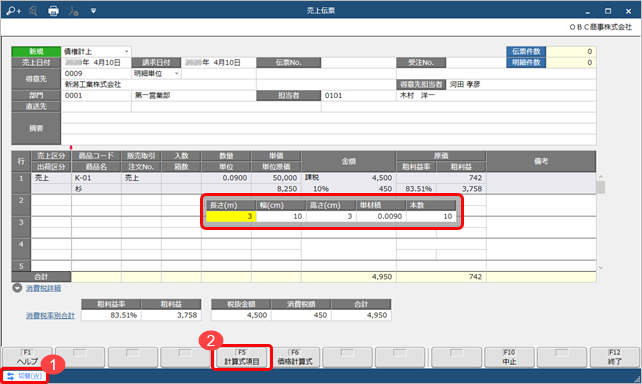
Task: Select row number 4 header
Action: click(x=21, y=250)
